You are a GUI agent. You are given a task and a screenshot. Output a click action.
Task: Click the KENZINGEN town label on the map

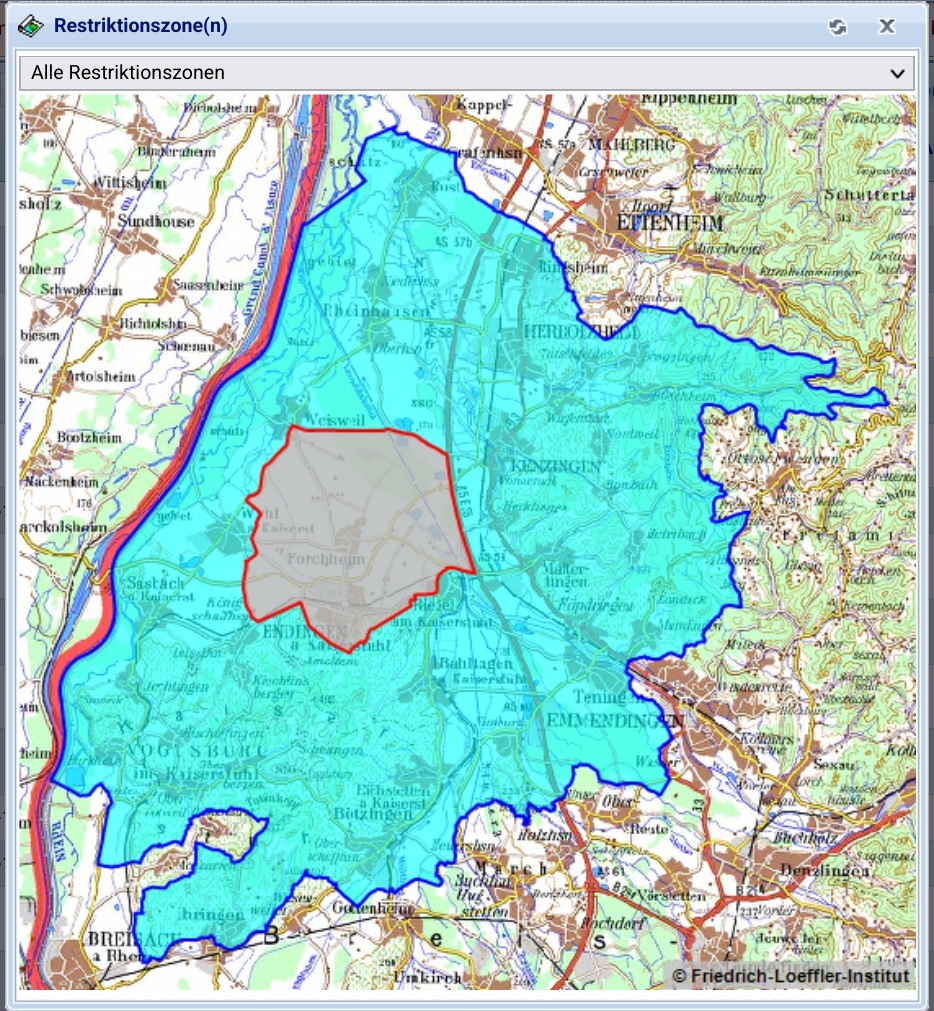click(x=557, y=466)
